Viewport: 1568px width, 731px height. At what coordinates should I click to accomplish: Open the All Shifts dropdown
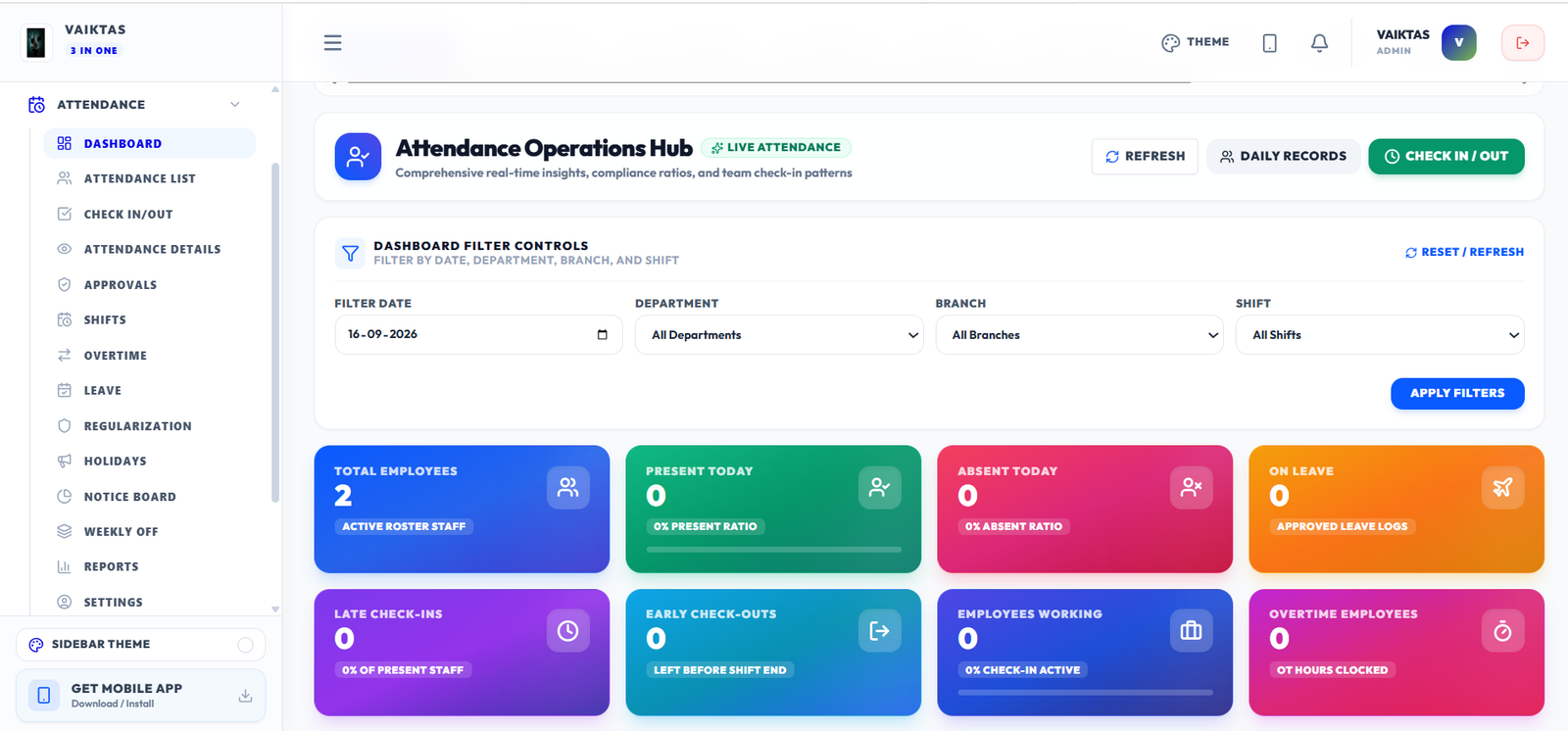click(x=1380, y=335)
